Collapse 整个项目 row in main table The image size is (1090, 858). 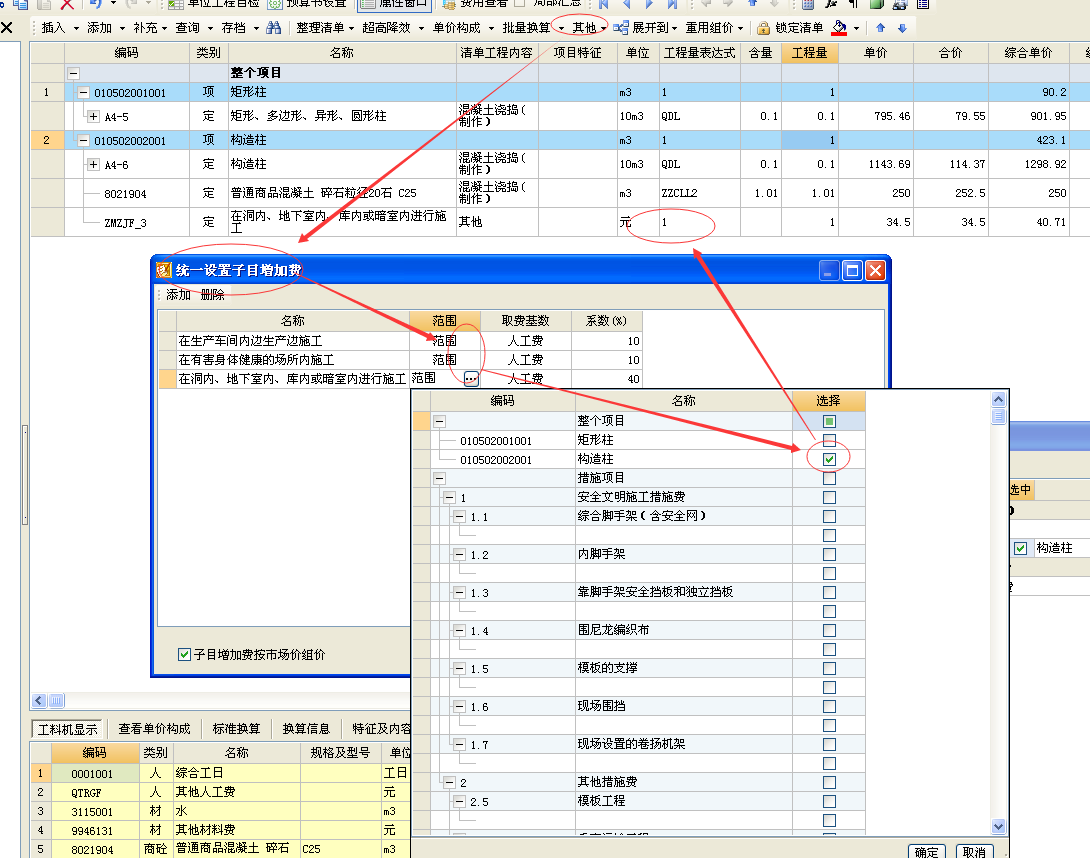tap(74, 73)
